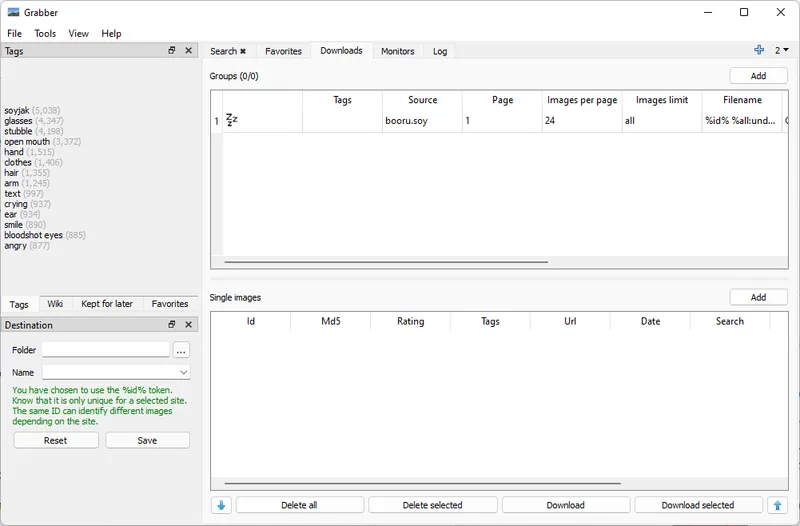
Task: Close the Search tab with its x icon
Action: point(243,51)
